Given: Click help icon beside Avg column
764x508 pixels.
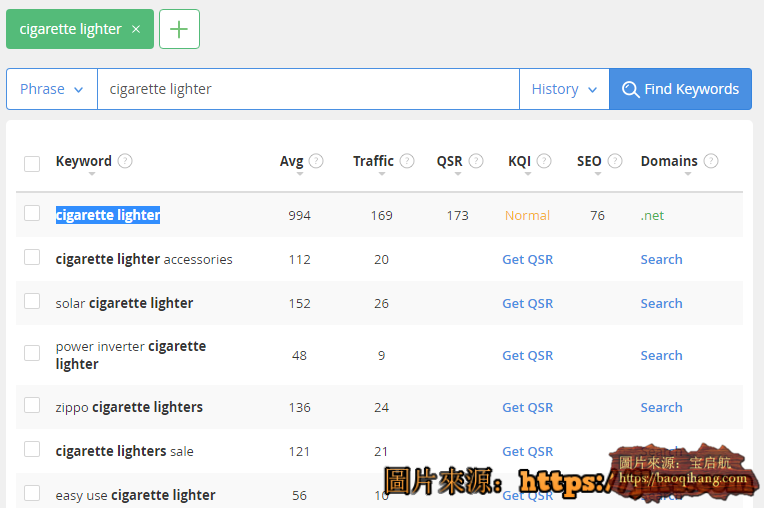Looking at the screenshot, I should [x=316, y=161].
